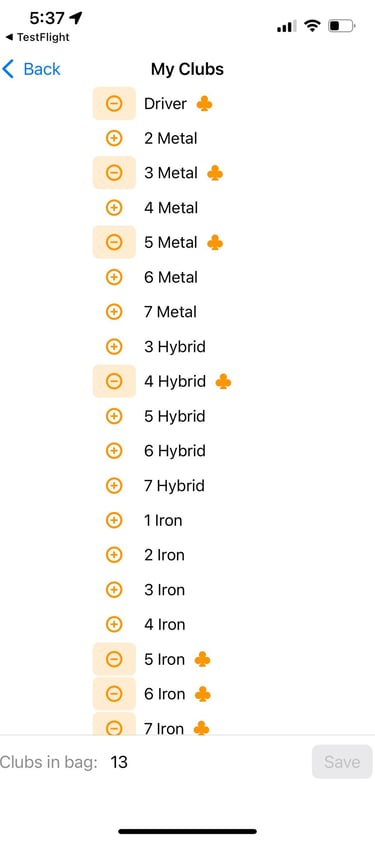Toggle 7 Iron off with its minus button
The image size is (375, 842).
(x=114, y=724)
